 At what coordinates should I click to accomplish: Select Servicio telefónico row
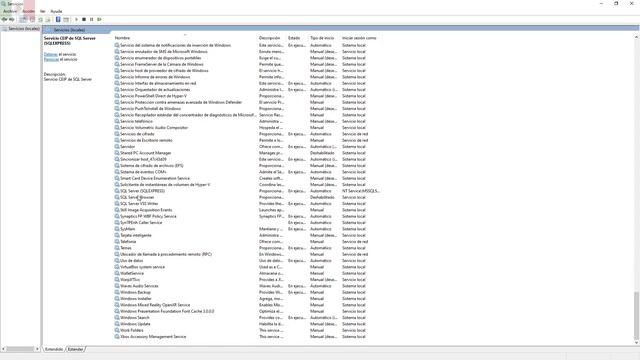[247, 121]
